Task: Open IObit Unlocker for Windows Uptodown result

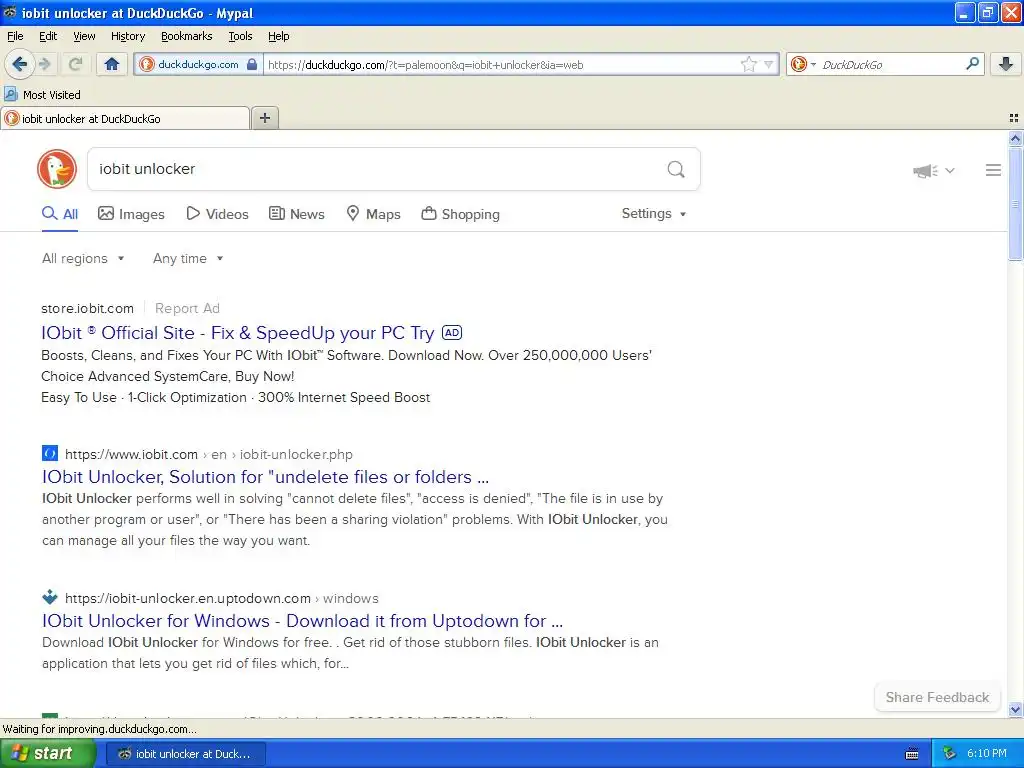Action: click(302, 620)
